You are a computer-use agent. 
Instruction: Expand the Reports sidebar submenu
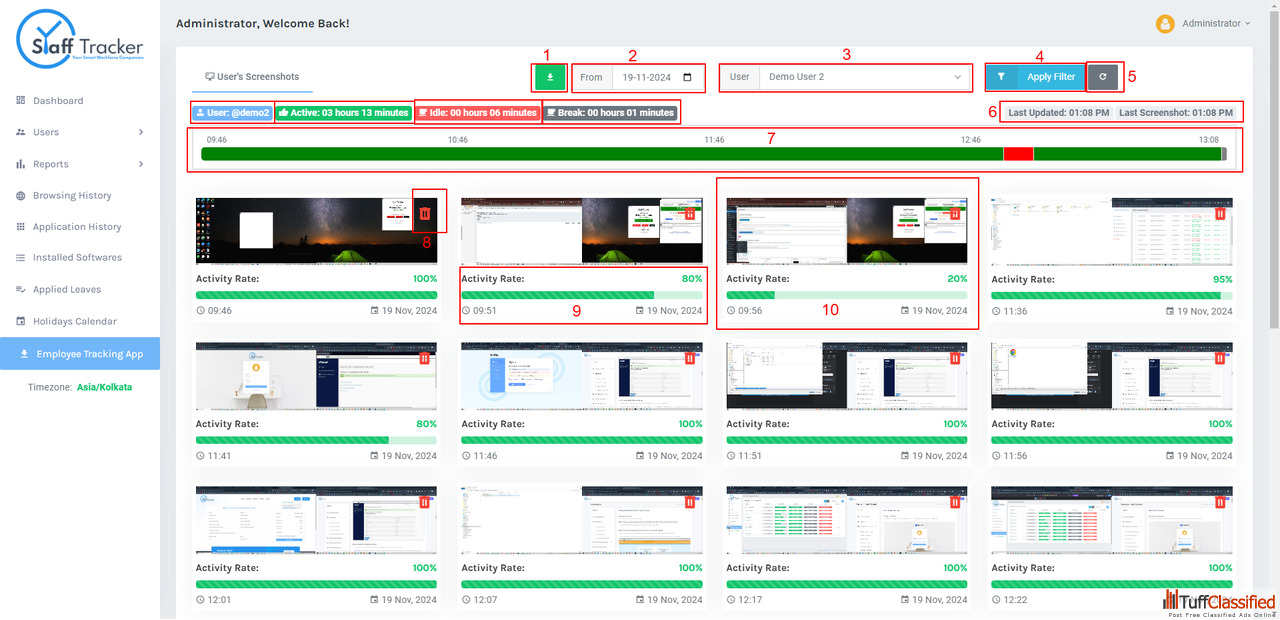(80, 164)
